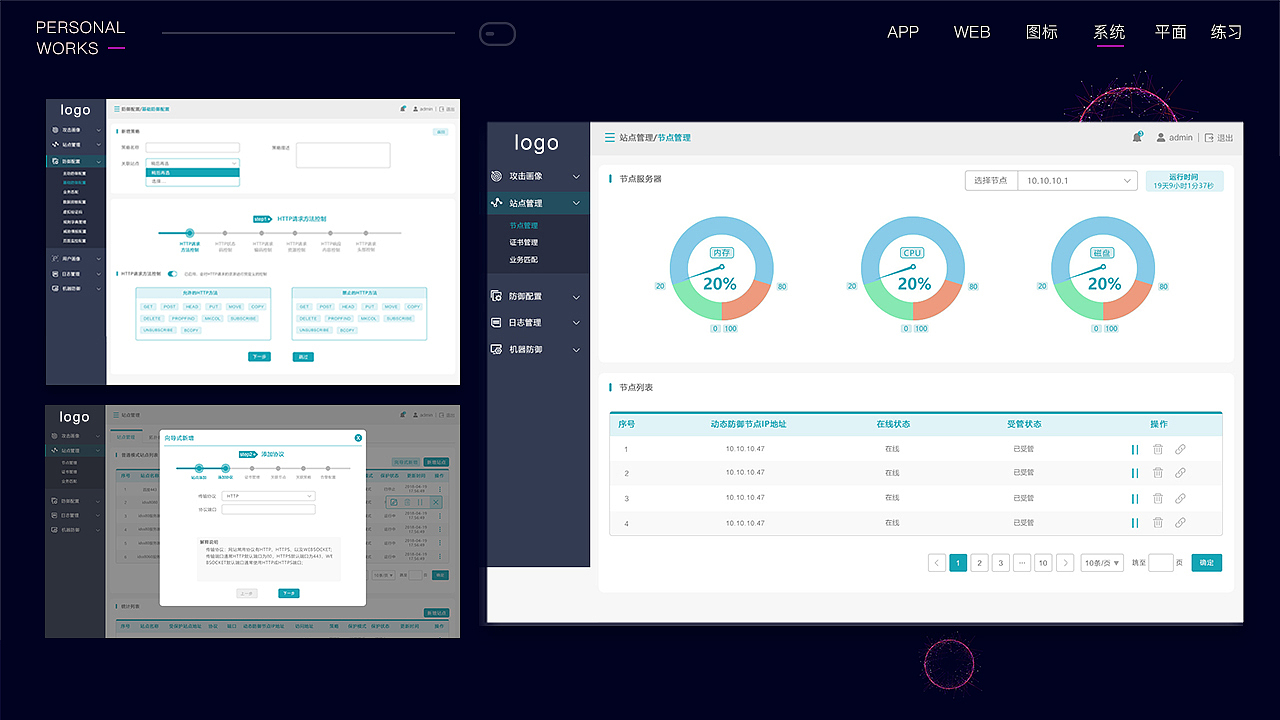Select page 3 in node list pagination
This screenshot has height=720, width=1280.
pos(1001,563)
